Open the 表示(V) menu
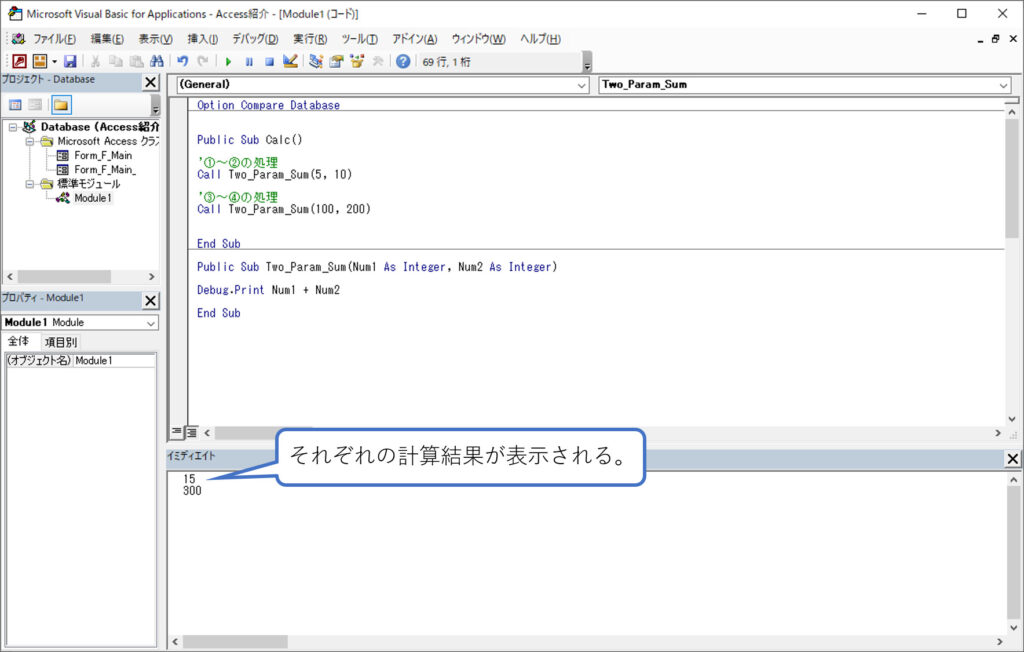This screenshot has height=652, width=1024. (155, 39)
